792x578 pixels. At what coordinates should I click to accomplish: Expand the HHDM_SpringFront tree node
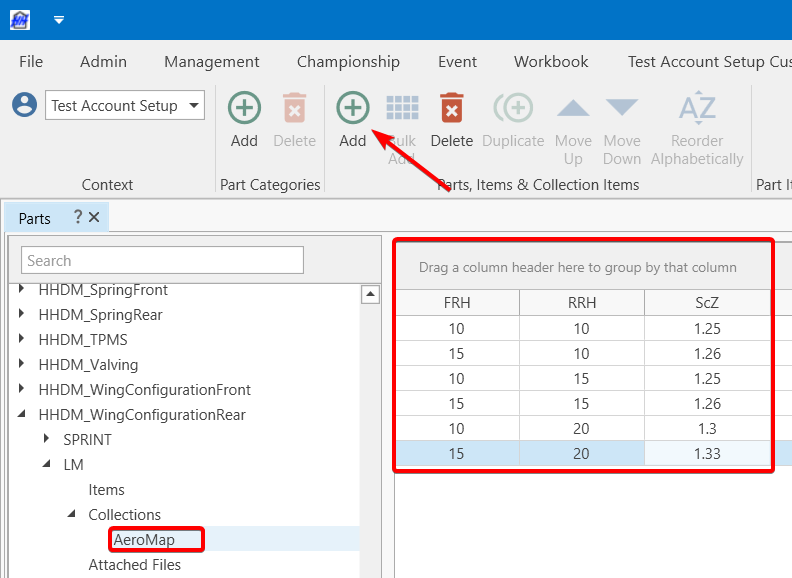coord(22,290)
